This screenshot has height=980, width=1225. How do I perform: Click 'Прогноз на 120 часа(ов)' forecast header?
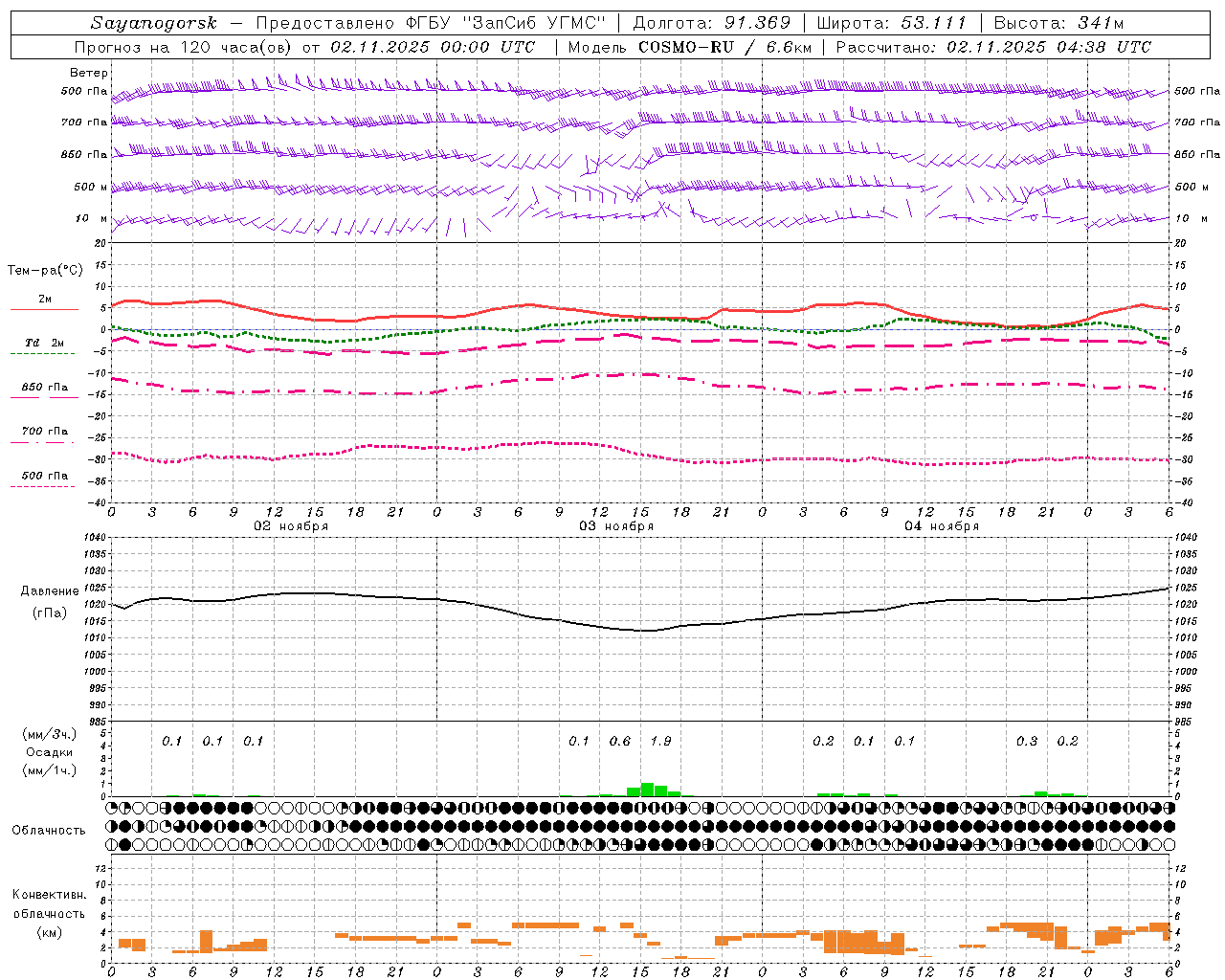click(x=184, y=47)
